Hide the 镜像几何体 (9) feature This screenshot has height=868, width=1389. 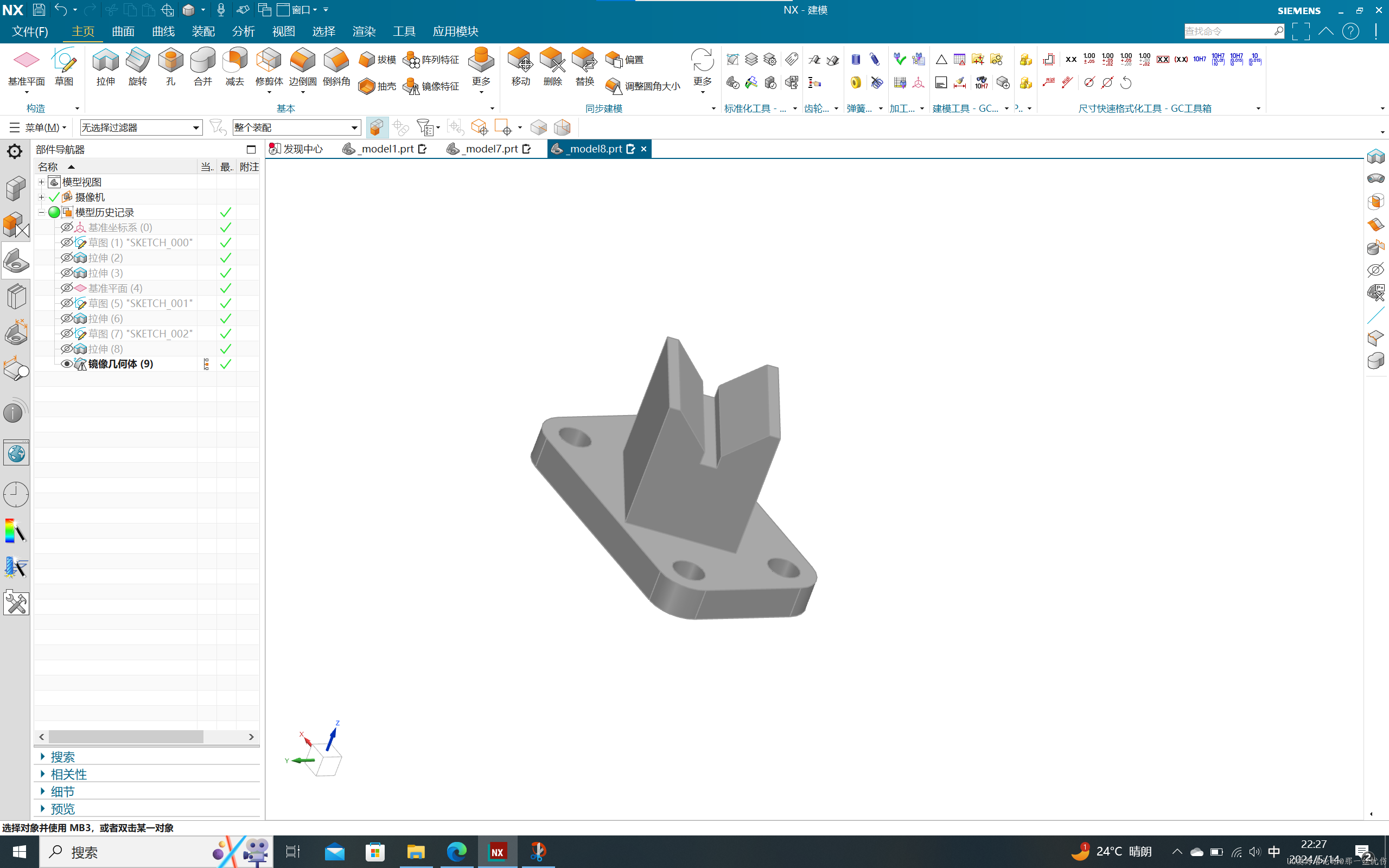(x=67, y=364)
